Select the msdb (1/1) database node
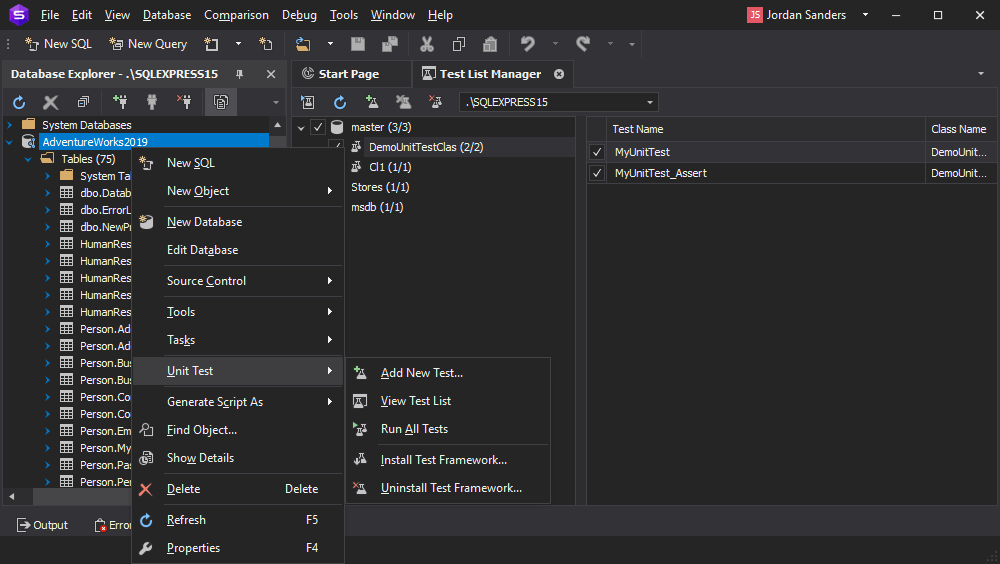 [377, 207]
